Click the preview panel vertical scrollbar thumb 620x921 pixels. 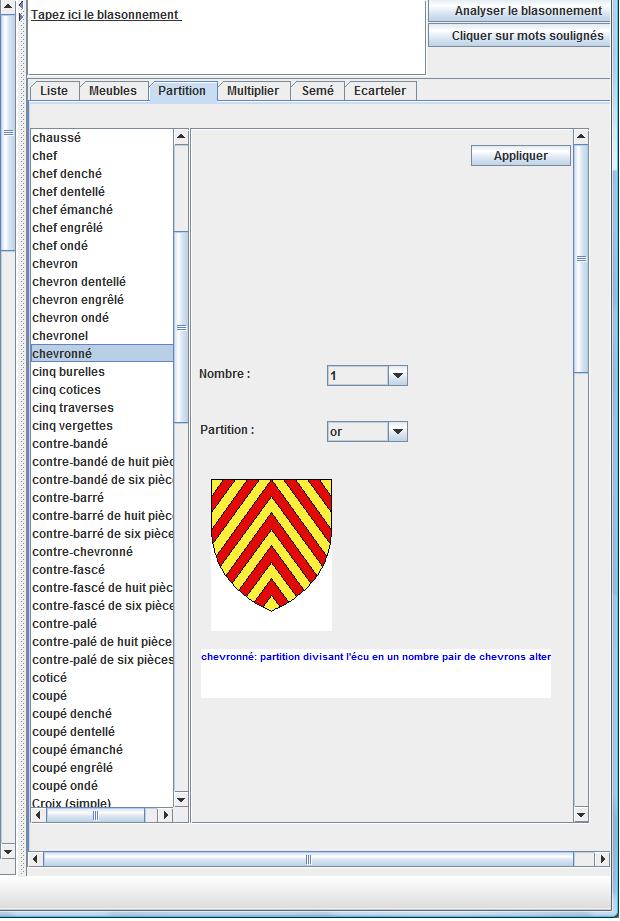581,258
